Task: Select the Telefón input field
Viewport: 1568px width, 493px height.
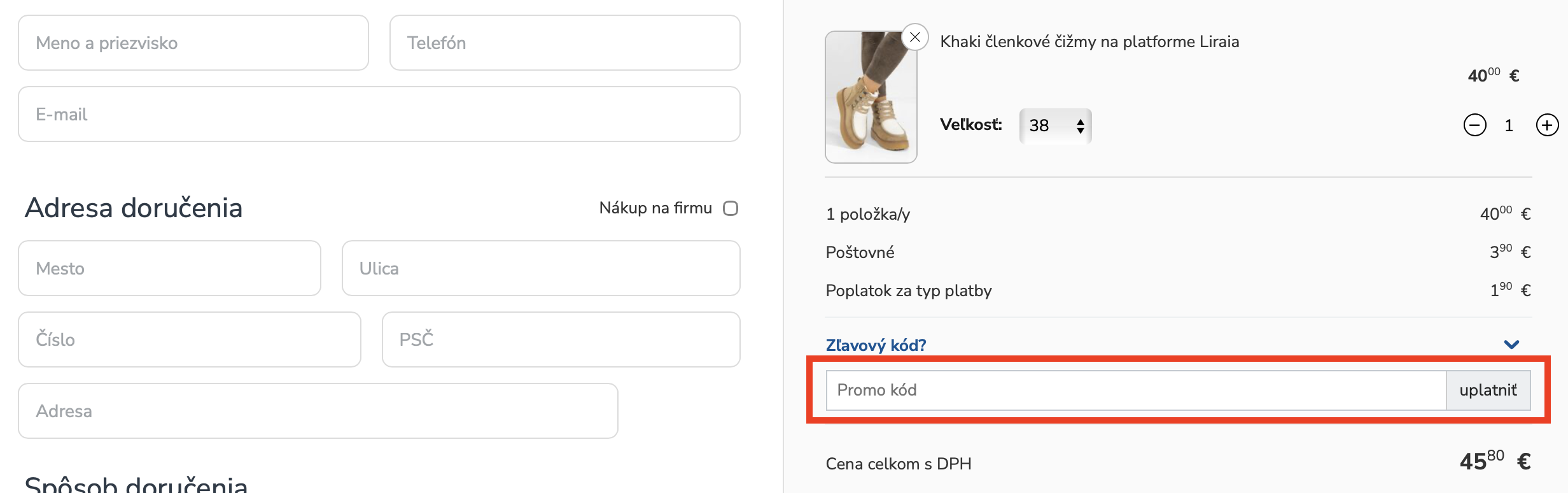Action: click(564, 43)
